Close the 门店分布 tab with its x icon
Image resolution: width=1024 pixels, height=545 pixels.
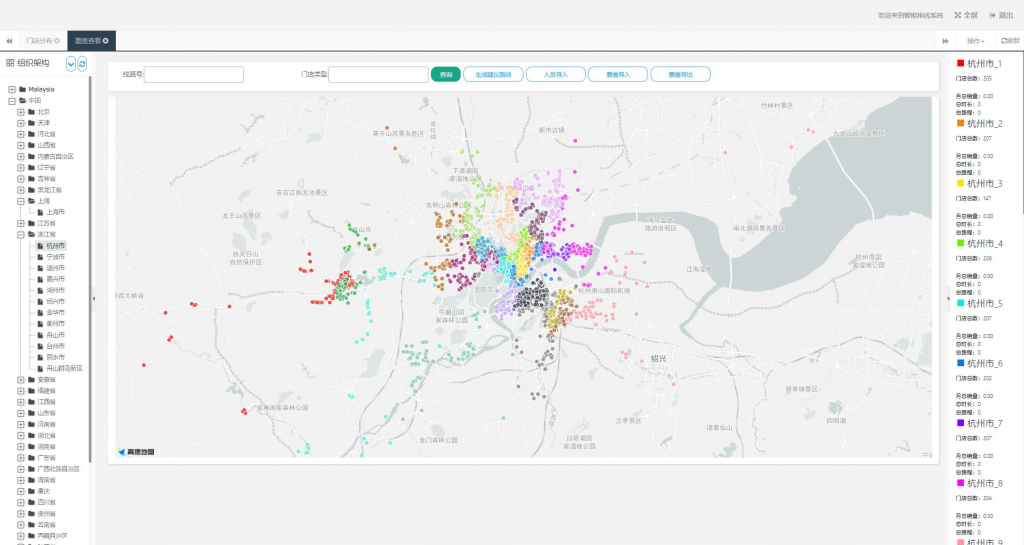coord(57,41)
